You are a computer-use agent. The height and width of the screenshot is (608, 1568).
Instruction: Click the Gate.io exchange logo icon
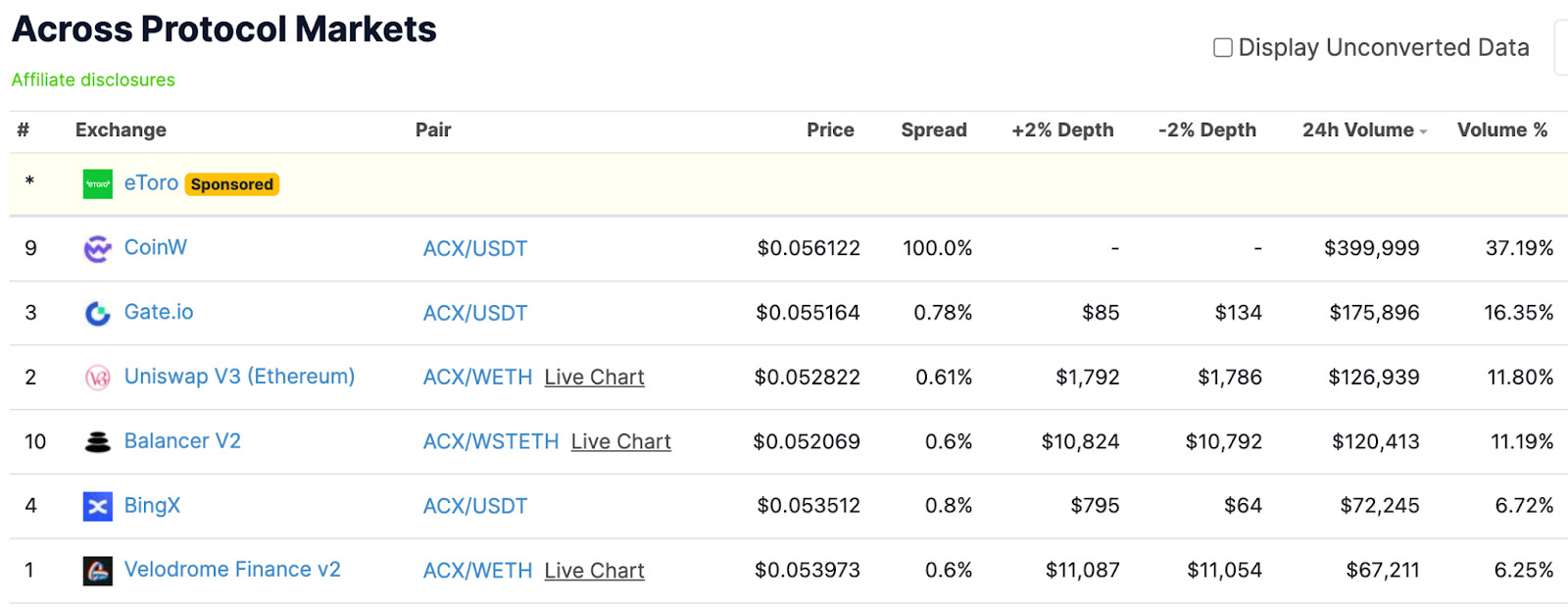pos(98,314)
